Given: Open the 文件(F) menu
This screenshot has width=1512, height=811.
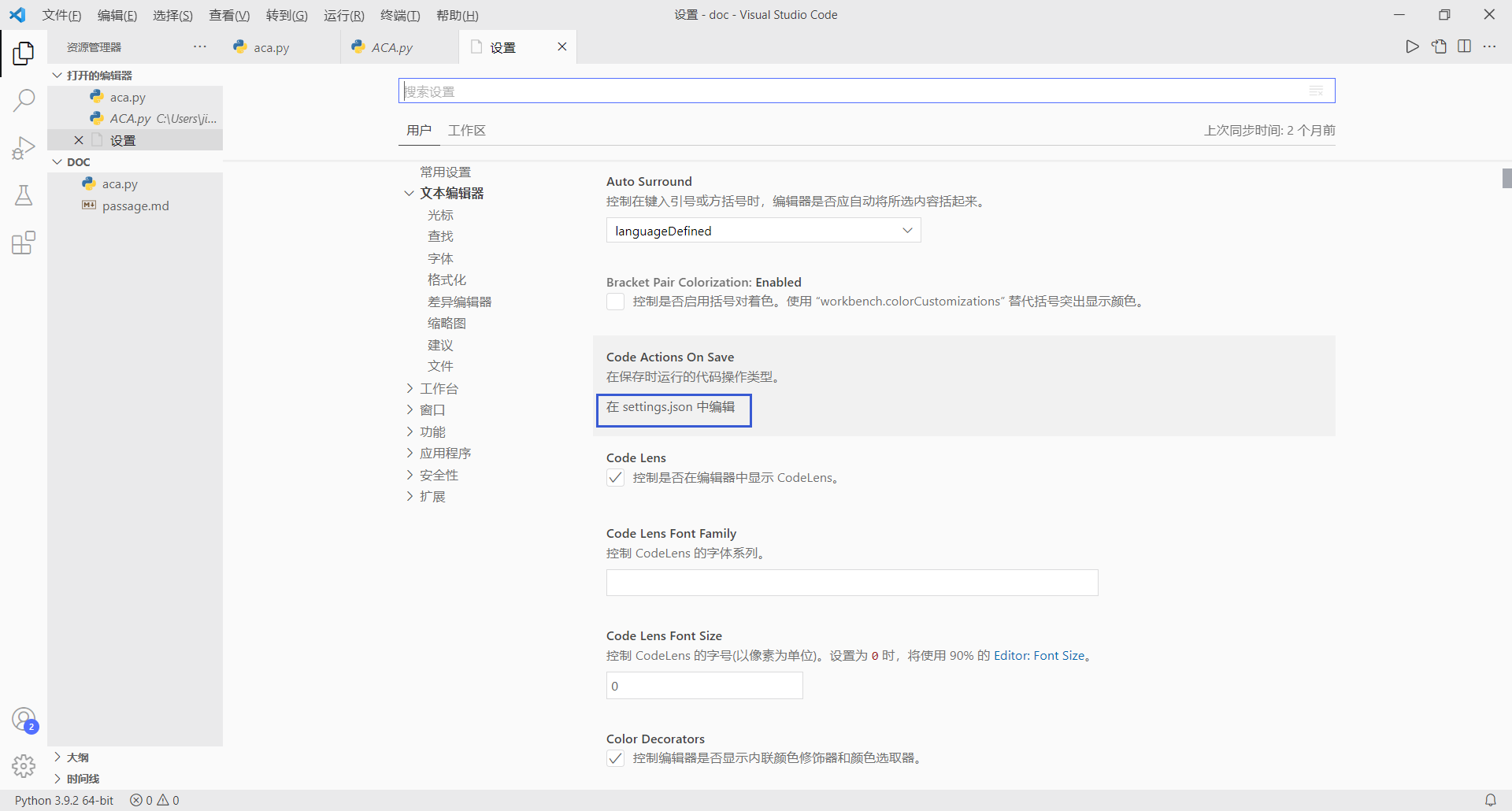Looking at the screenshot, I should coord(62,15).
